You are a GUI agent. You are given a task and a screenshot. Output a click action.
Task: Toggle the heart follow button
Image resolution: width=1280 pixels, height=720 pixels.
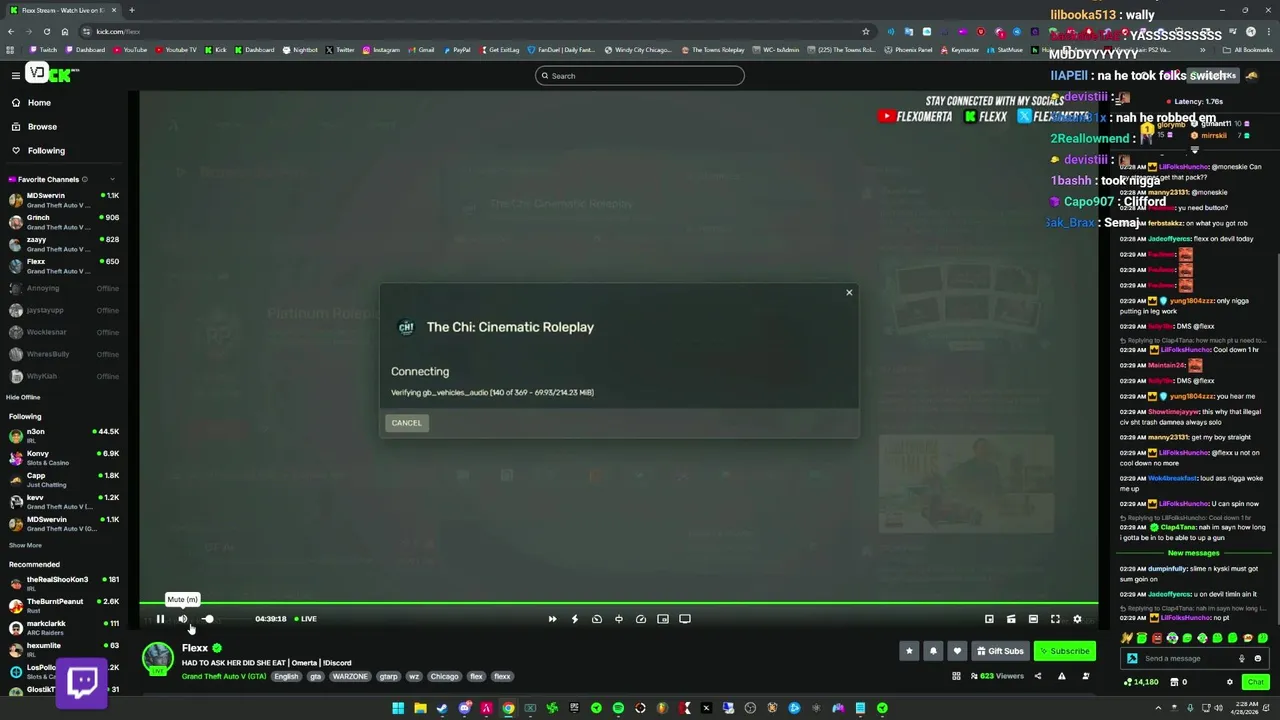pos(957,651)
